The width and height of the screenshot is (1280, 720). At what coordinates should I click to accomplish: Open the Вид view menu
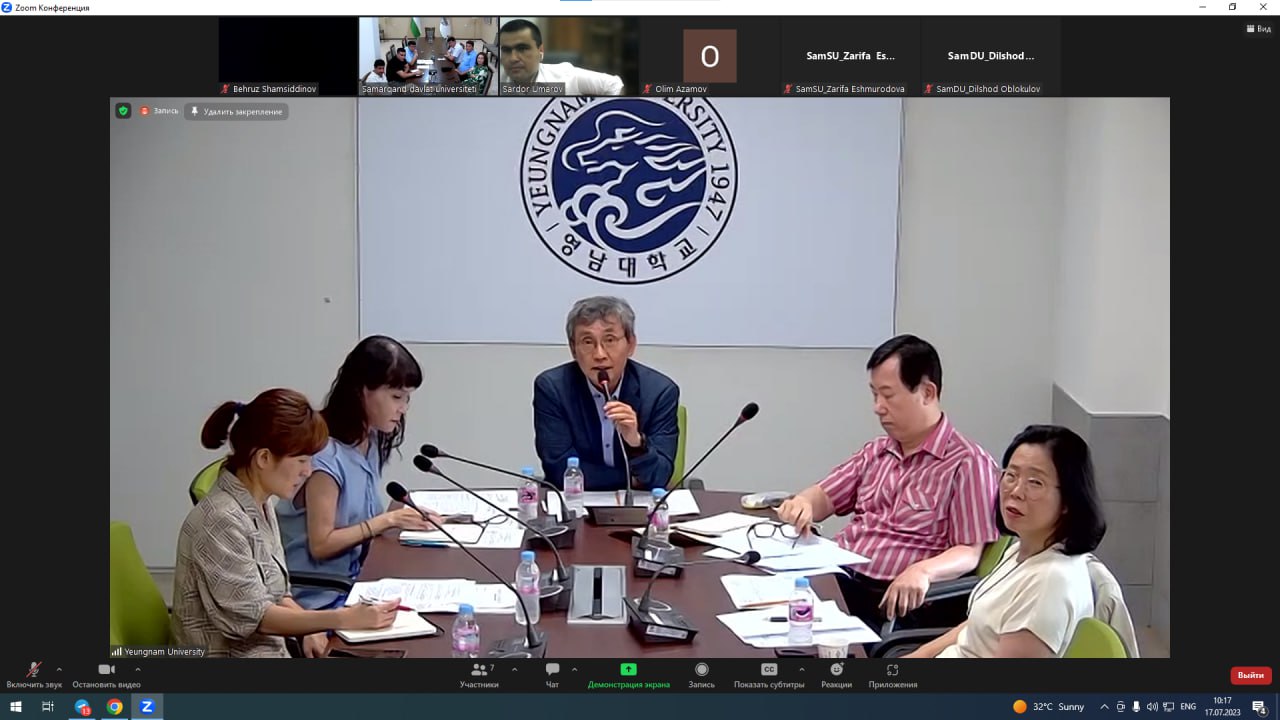1258,29
